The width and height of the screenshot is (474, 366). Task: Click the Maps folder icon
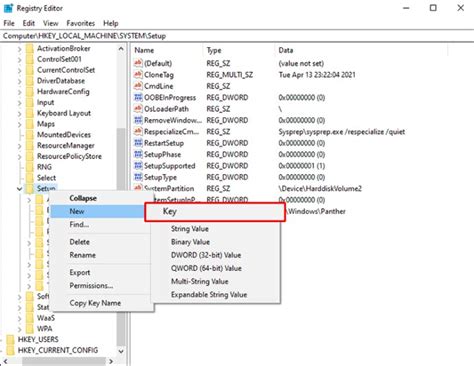tap(30, 124)
